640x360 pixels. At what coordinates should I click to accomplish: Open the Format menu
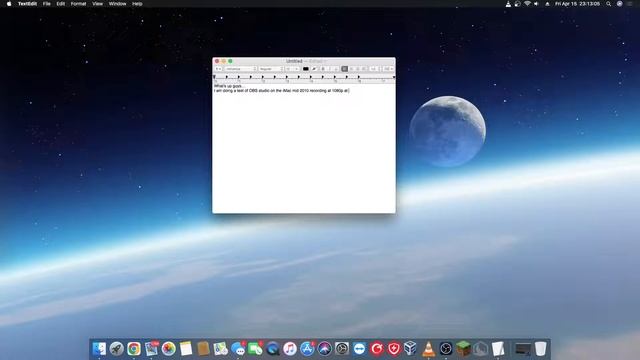point(78,4)
